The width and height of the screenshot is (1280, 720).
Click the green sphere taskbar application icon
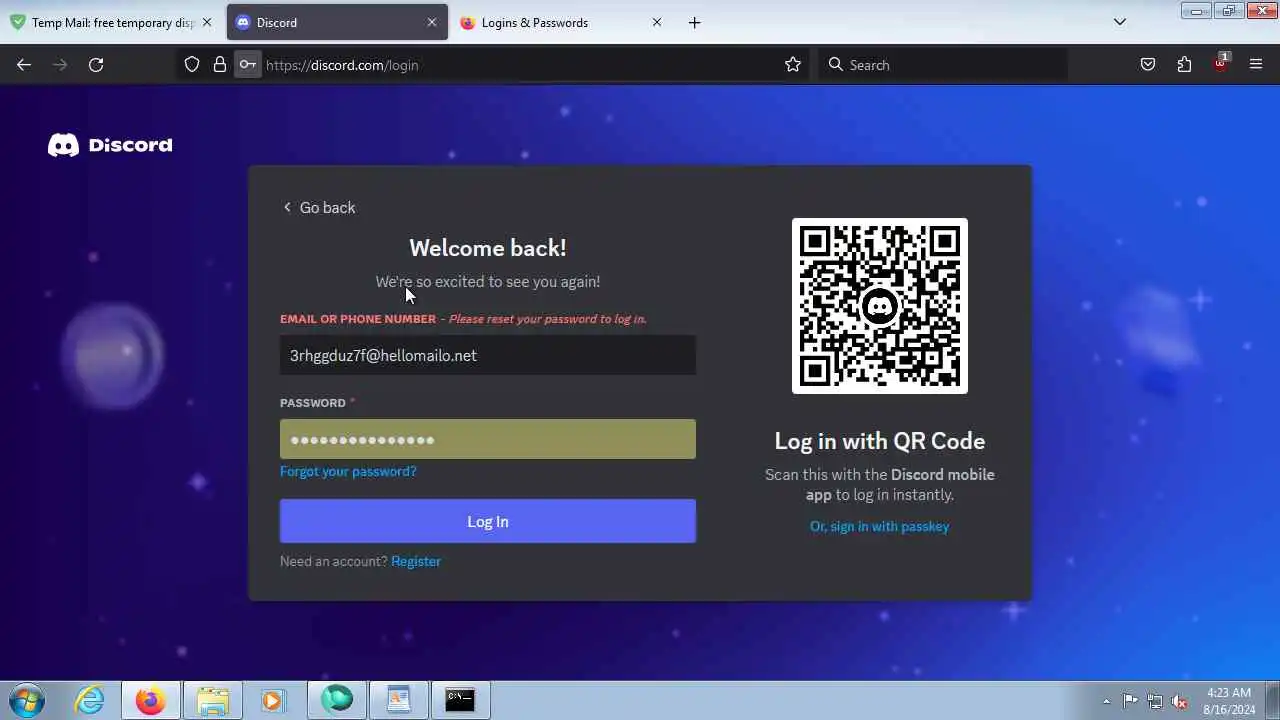pyautogui.click(x=337, y=700)
